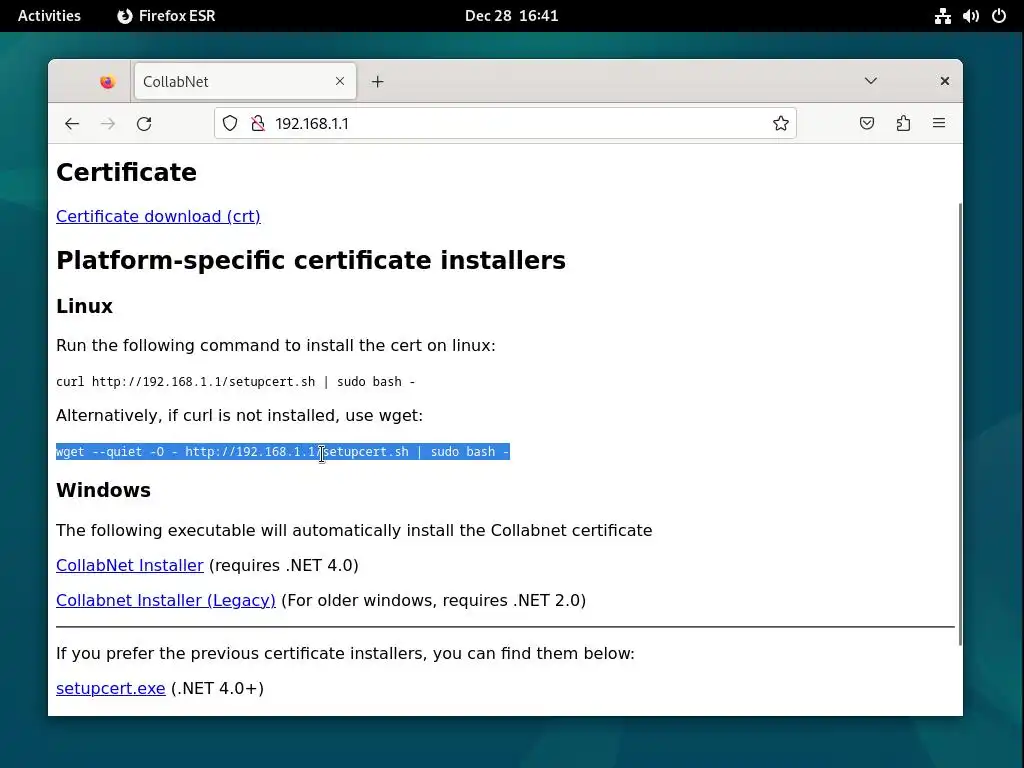Open the CollabNet Installer link
The width and height of the screenshot is (1024, 768).
pyautogui.click(x=130, y=565)
